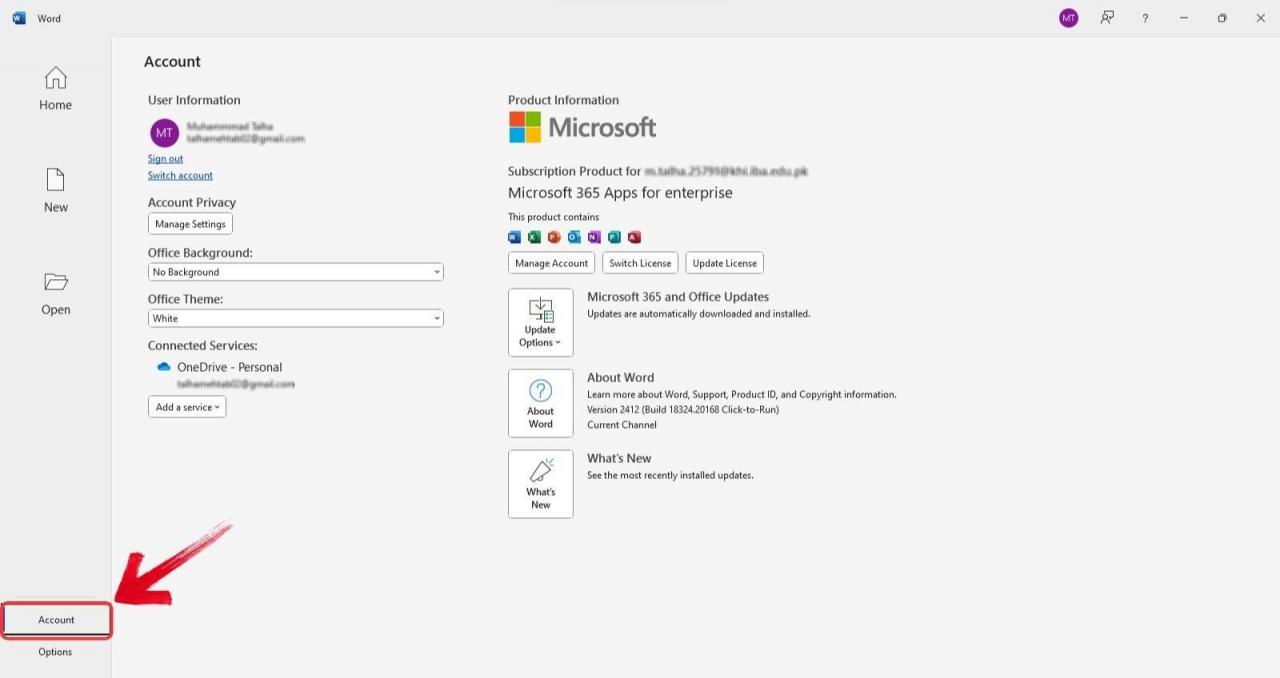The width and height of the screenshot is (1280, 678).
Task: Open the PowerPoint icon in the product list
Action: [x=553, y=237]
